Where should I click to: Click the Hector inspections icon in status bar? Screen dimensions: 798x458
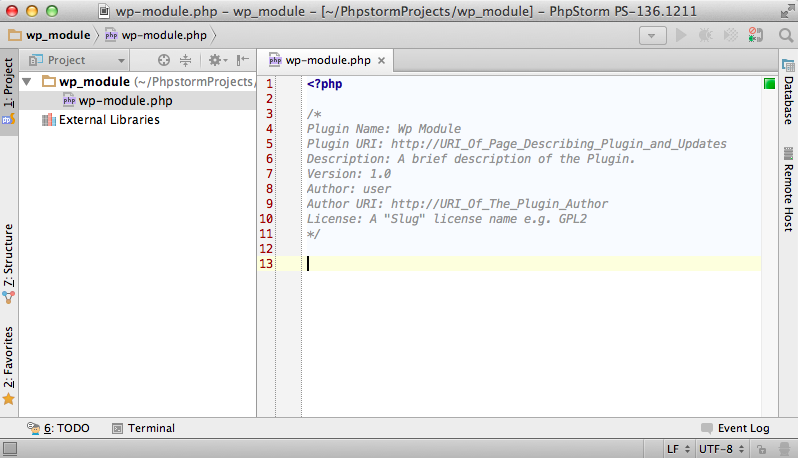784,449
